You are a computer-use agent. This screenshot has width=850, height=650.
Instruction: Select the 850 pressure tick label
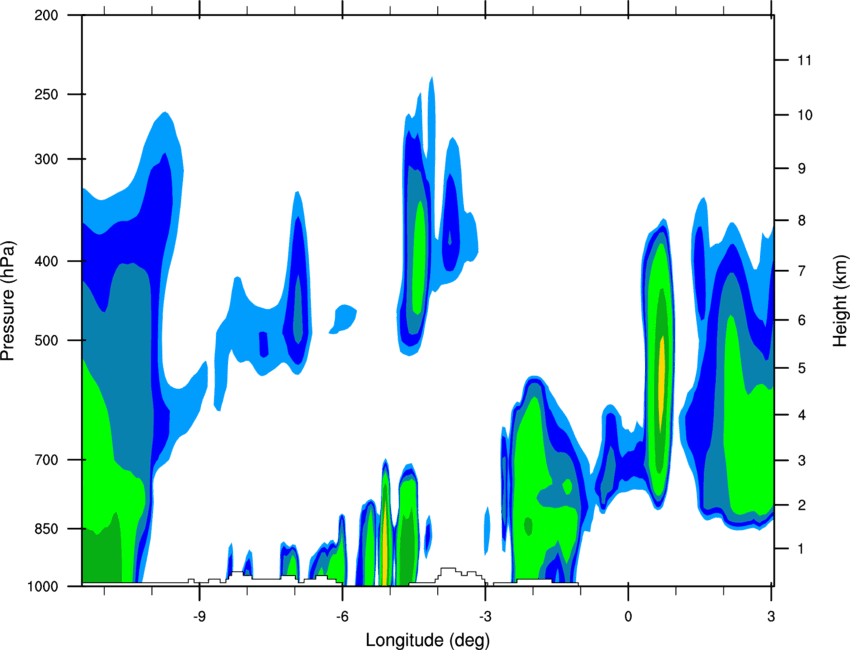coord(46,529)
